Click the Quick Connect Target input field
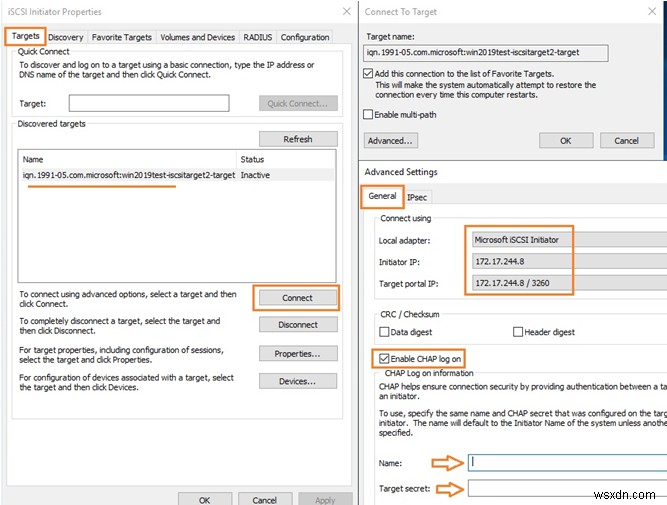 click(x=149, y=103)
